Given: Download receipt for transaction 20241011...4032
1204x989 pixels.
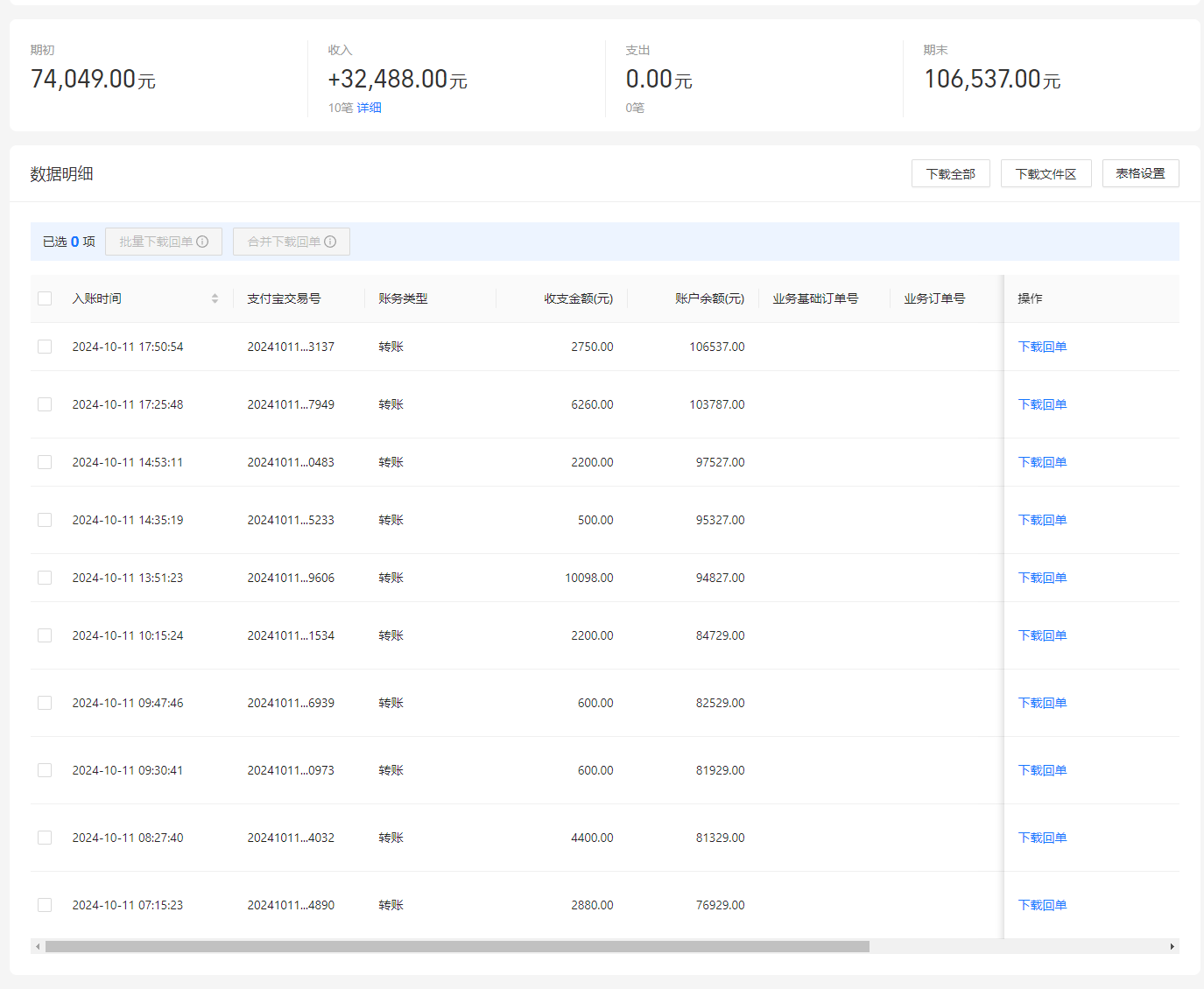Looking at the screenshot, I should pos(1042,838).
